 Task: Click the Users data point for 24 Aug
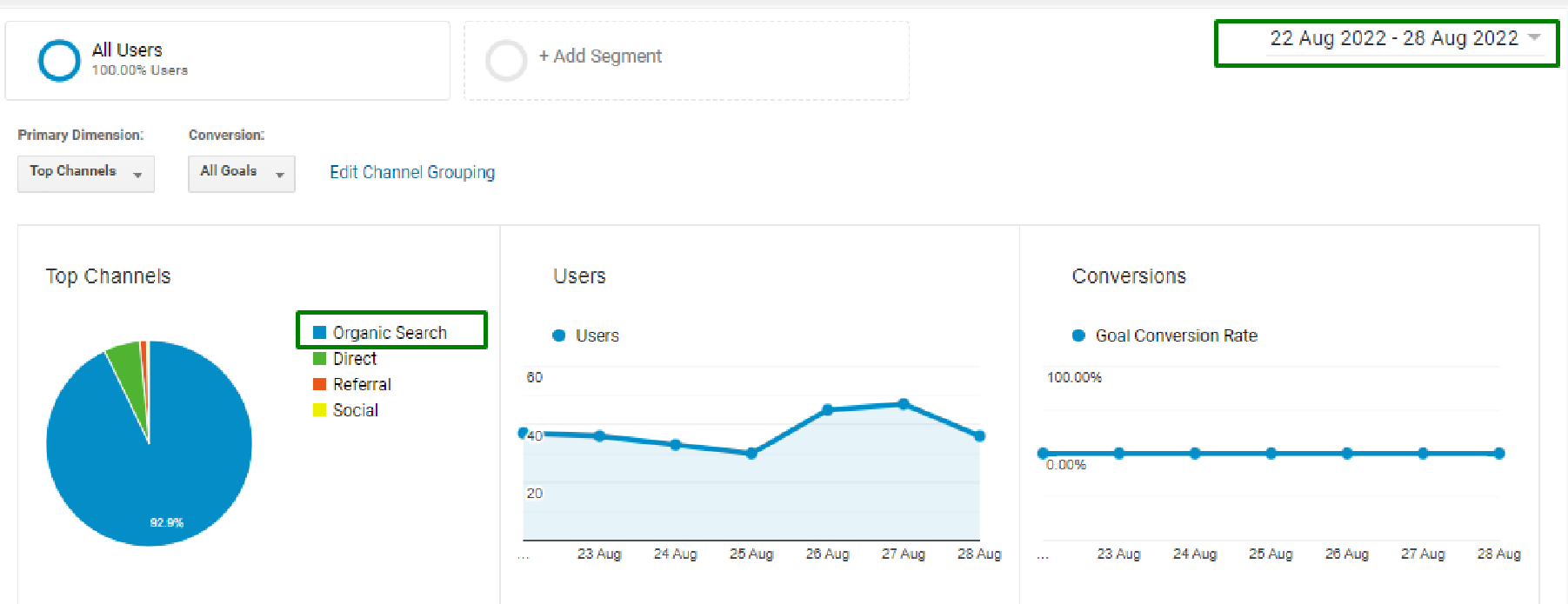point(676,445)
